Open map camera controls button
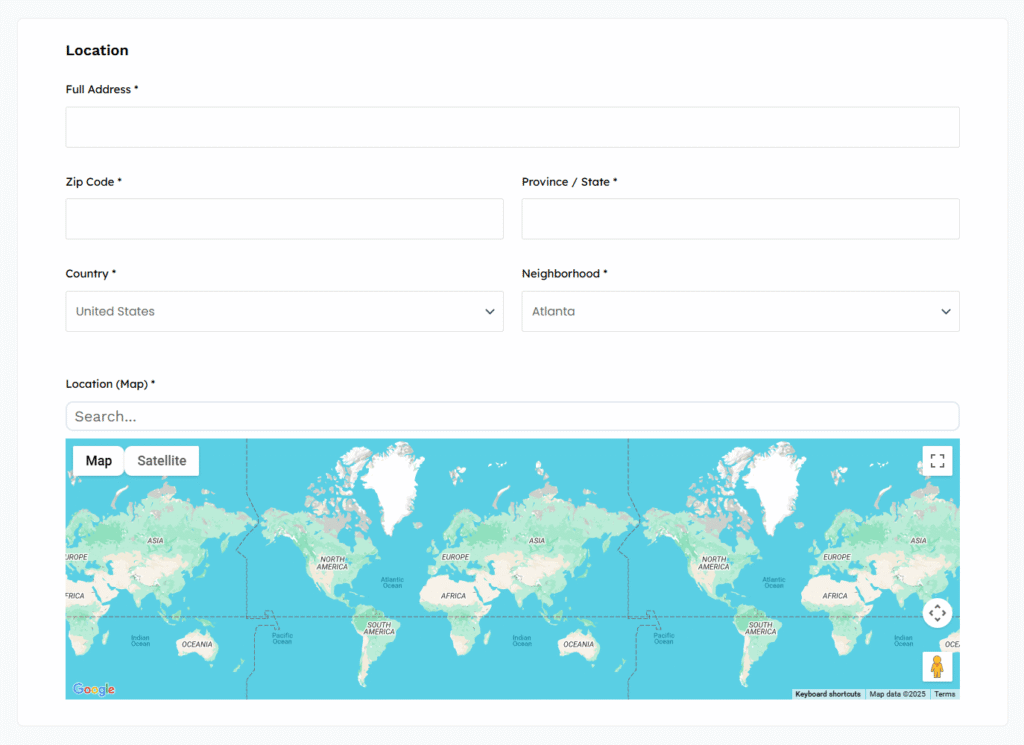 937,613
